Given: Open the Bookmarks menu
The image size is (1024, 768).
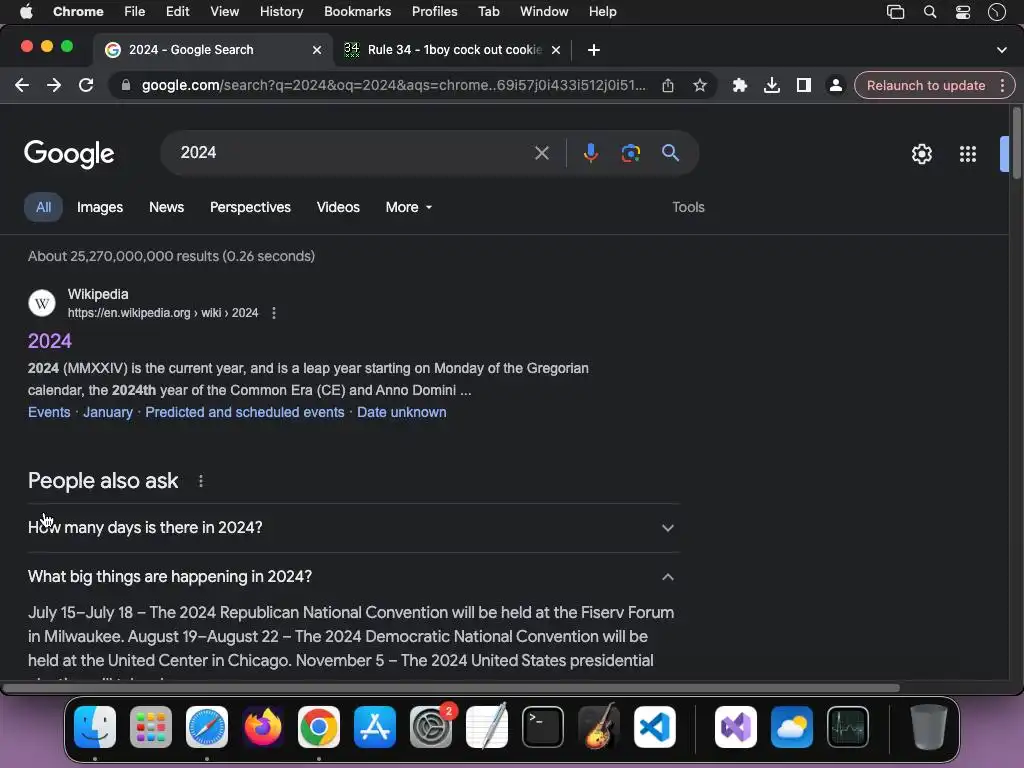Looking at the screenshot, I should tap(357, 12).
